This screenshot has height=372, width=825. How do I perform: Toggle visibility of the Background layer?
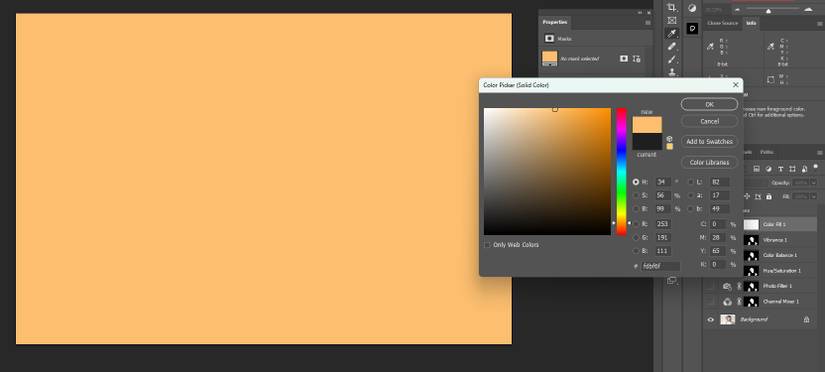(x=710, y=319)
